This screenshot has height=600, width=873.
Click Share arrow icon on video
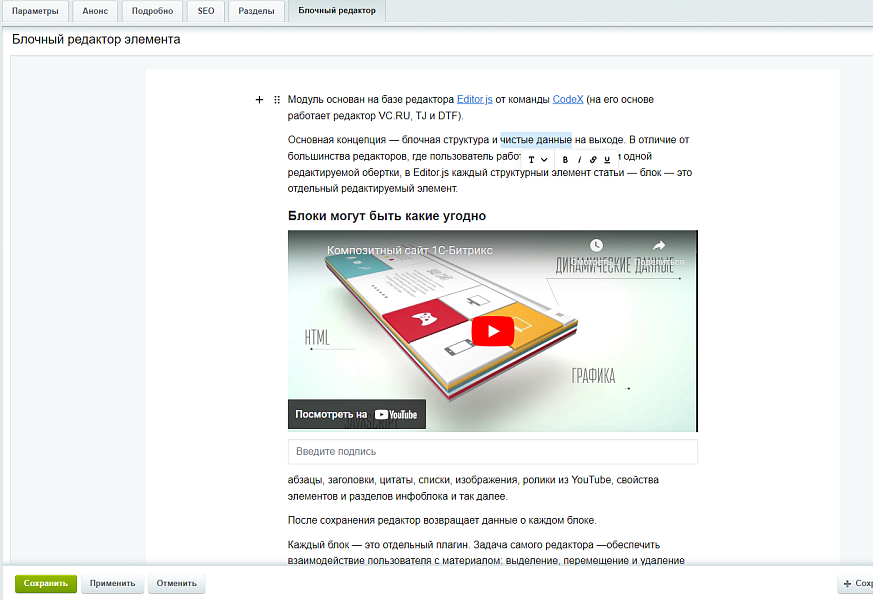click(x=659, y=245)
